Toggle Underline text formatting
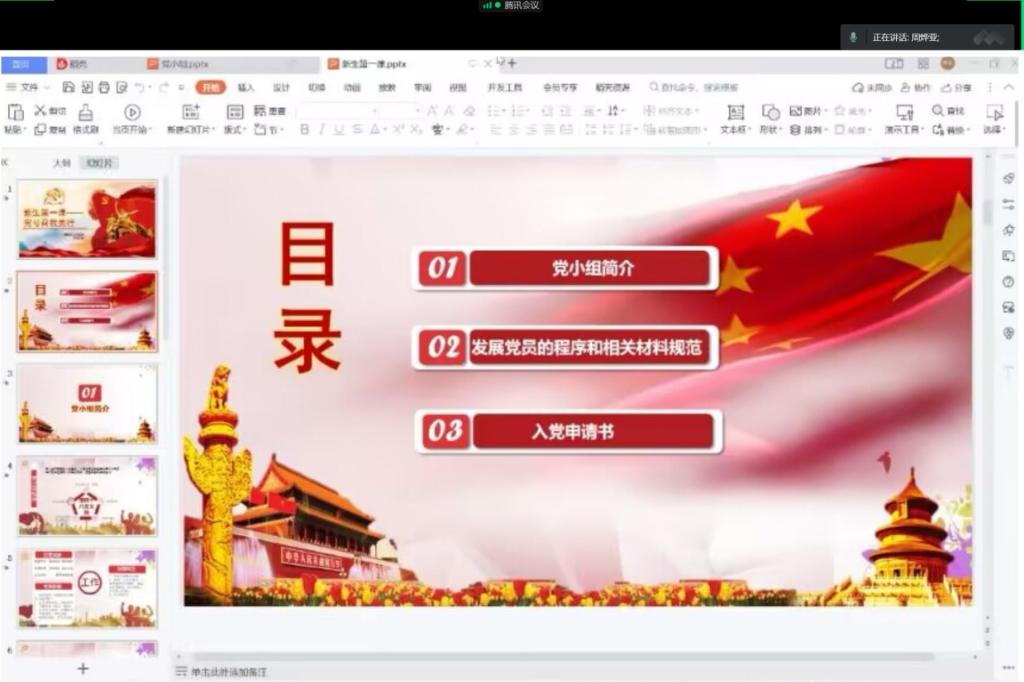 (x=338, y=130)
